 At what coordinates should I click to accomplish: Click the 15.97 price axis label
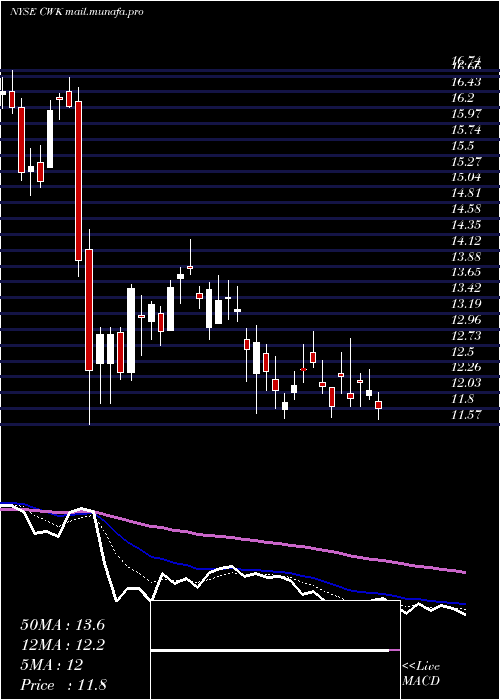pyautogui.click(x=466, y=114)
